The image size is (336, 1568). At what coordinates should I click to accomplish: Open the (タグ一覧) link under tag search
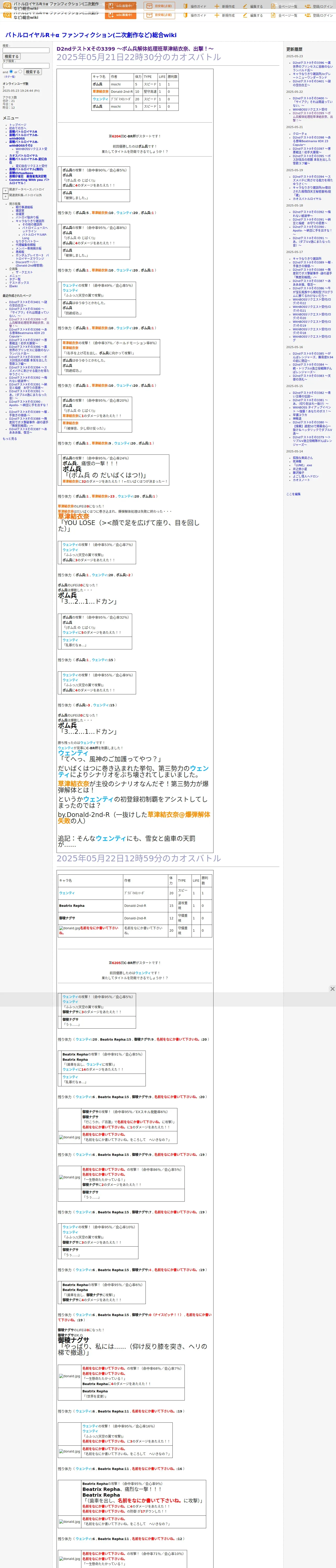point(10,77)
